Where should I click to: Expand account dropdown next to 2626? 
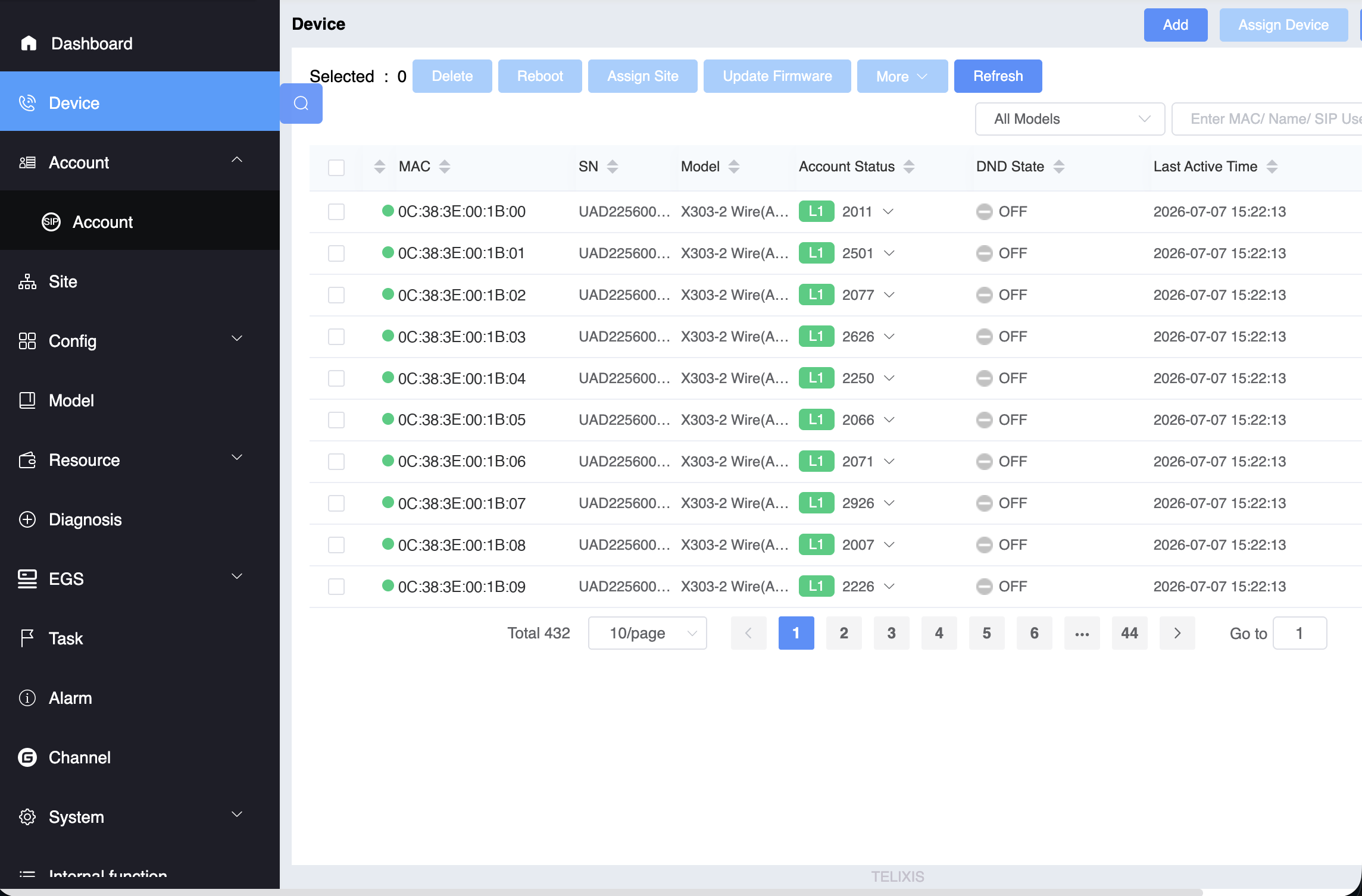(x=889, y=337)
